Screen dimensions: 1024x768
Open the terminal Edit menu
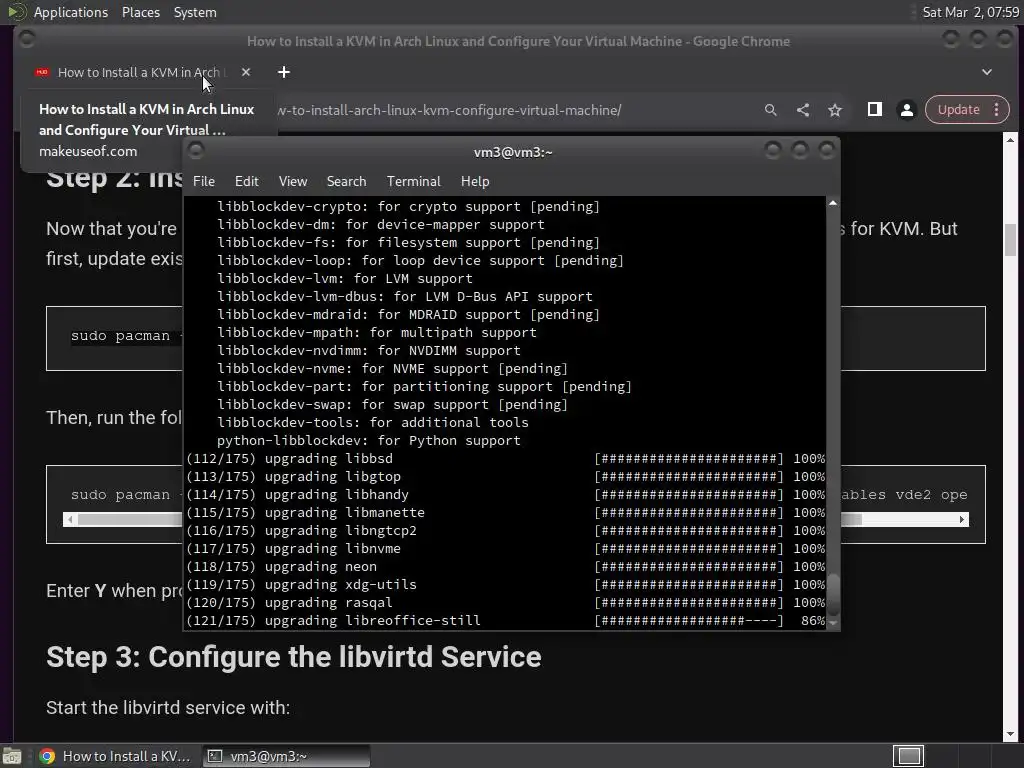(x=246, y=182)
